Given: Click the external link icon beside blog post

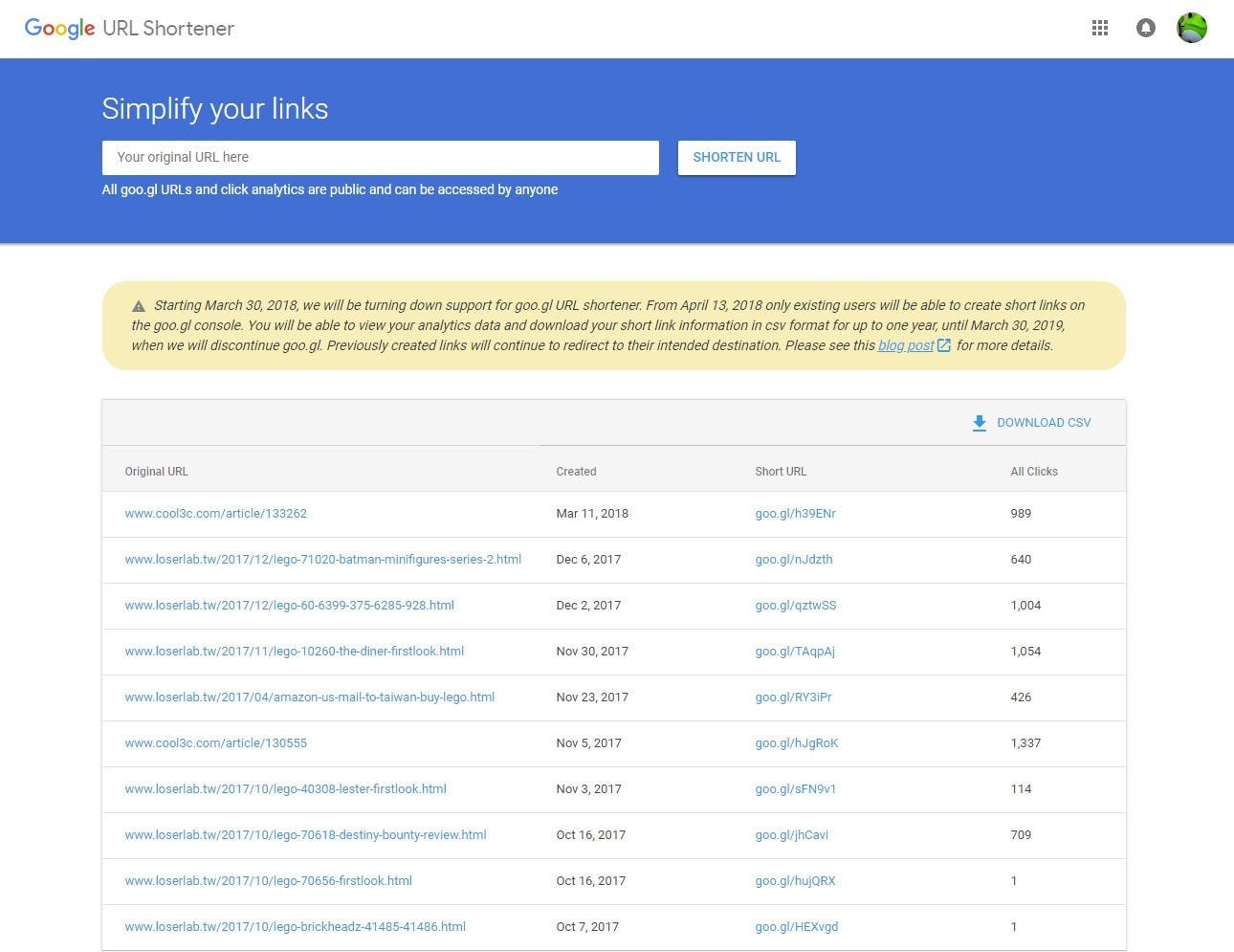Looking at the screenshot, I should pyautogui.click(x=944, y=345).
